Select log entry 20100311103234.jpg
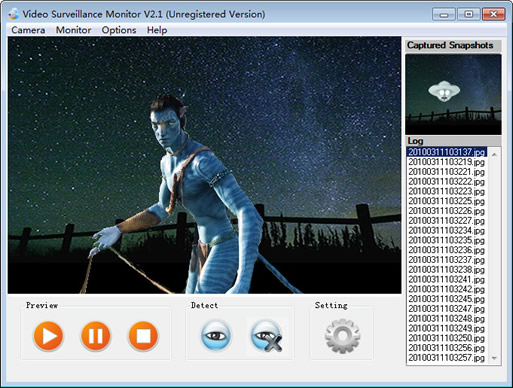The image size is (513, 388). coord(447,230)
